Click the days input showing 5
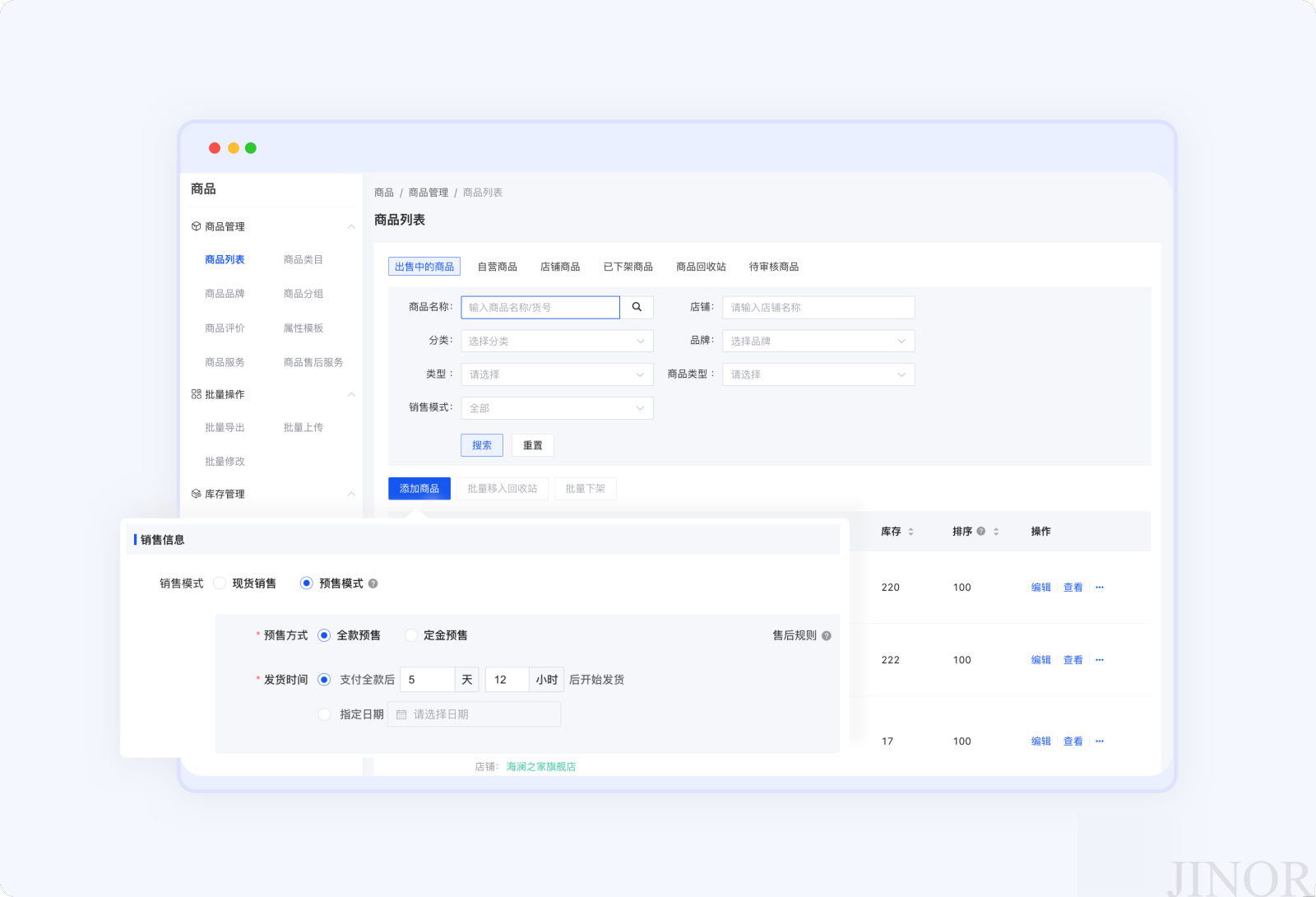The width and height of the screenshot is (1316, 897). tap(428, 680)
